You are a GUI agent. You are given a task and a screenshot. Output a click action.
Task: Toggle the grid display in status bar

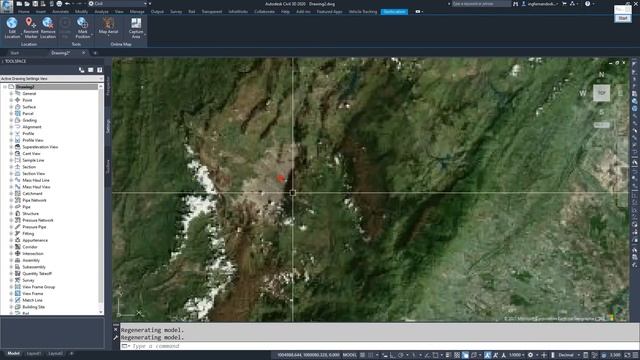coord(362,355)
